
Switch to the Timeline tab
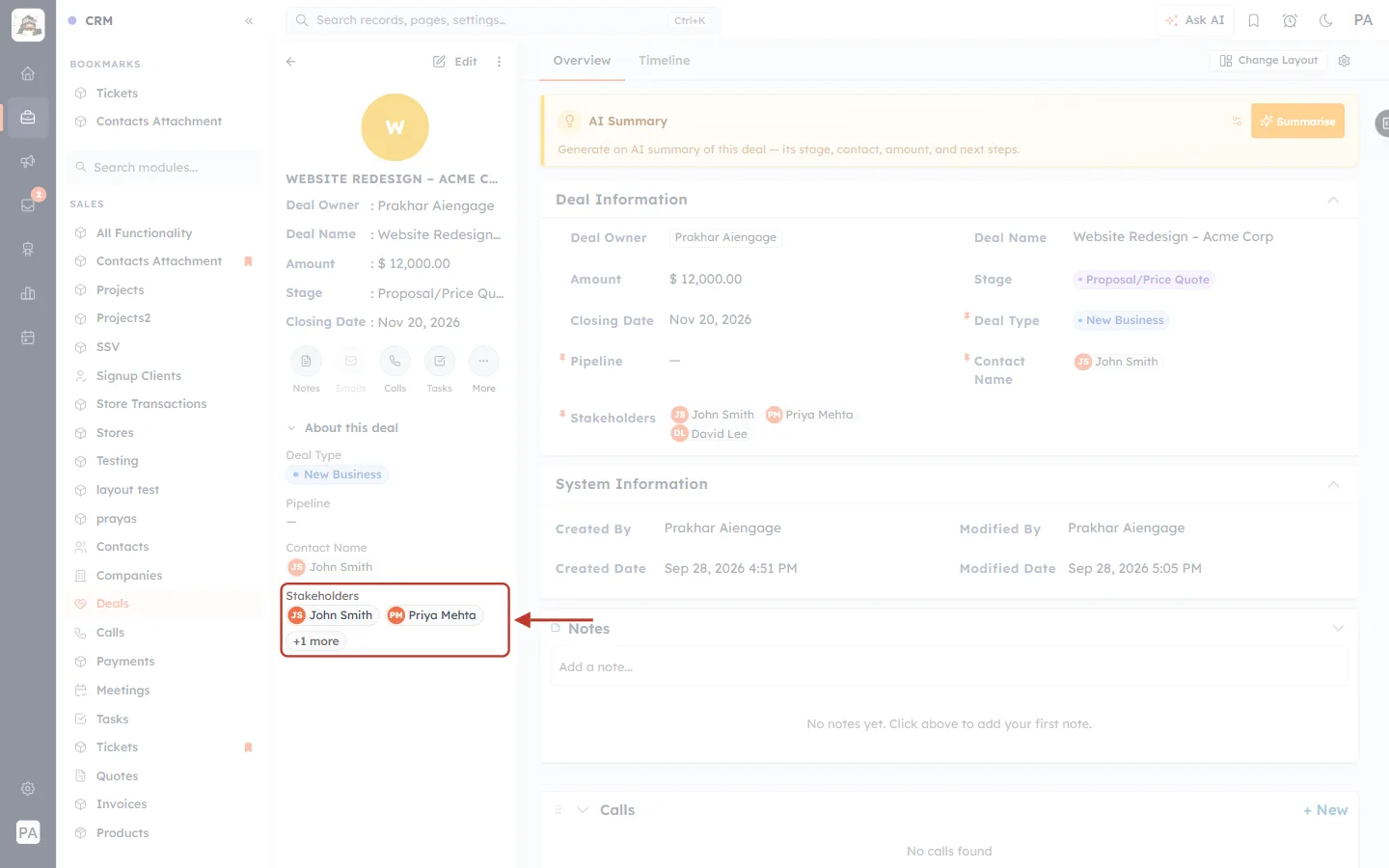tap(664, 60)
